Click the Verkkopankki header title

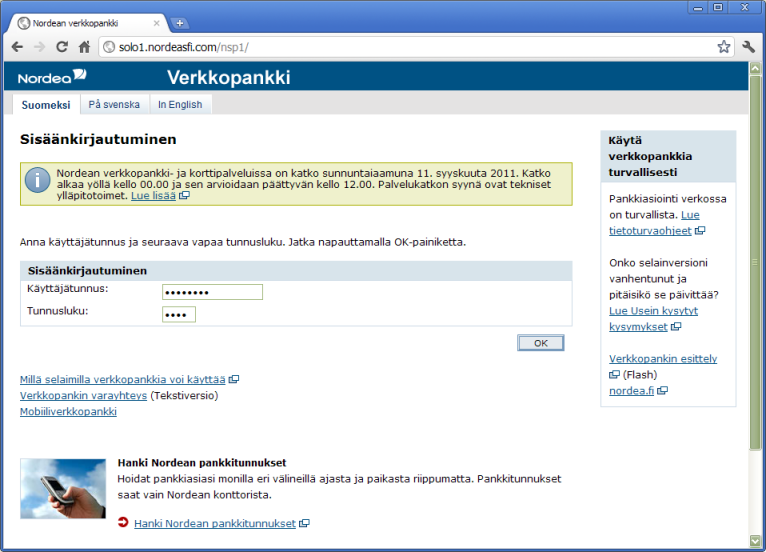(229, 77)
